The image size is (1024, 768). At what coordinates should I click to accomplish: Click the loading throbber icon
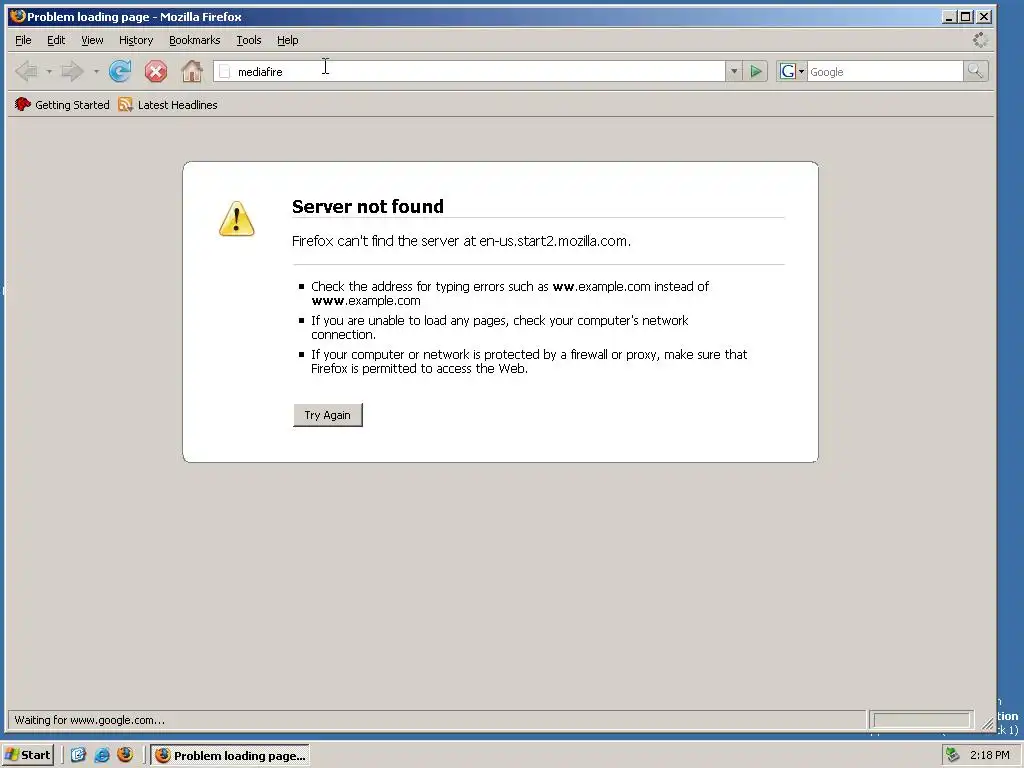tap(980, 40)
